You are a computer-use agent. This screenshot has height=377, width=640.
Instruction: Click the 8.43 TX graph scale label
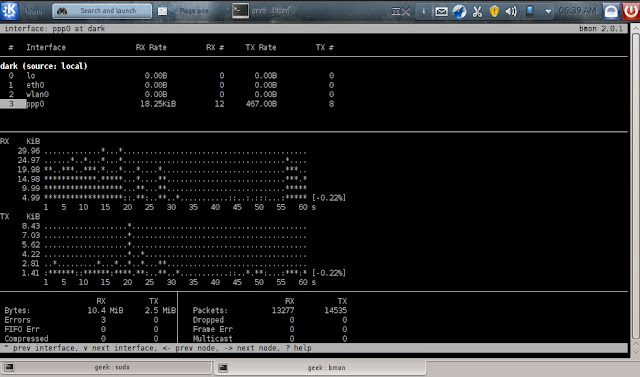pos(31,226)
